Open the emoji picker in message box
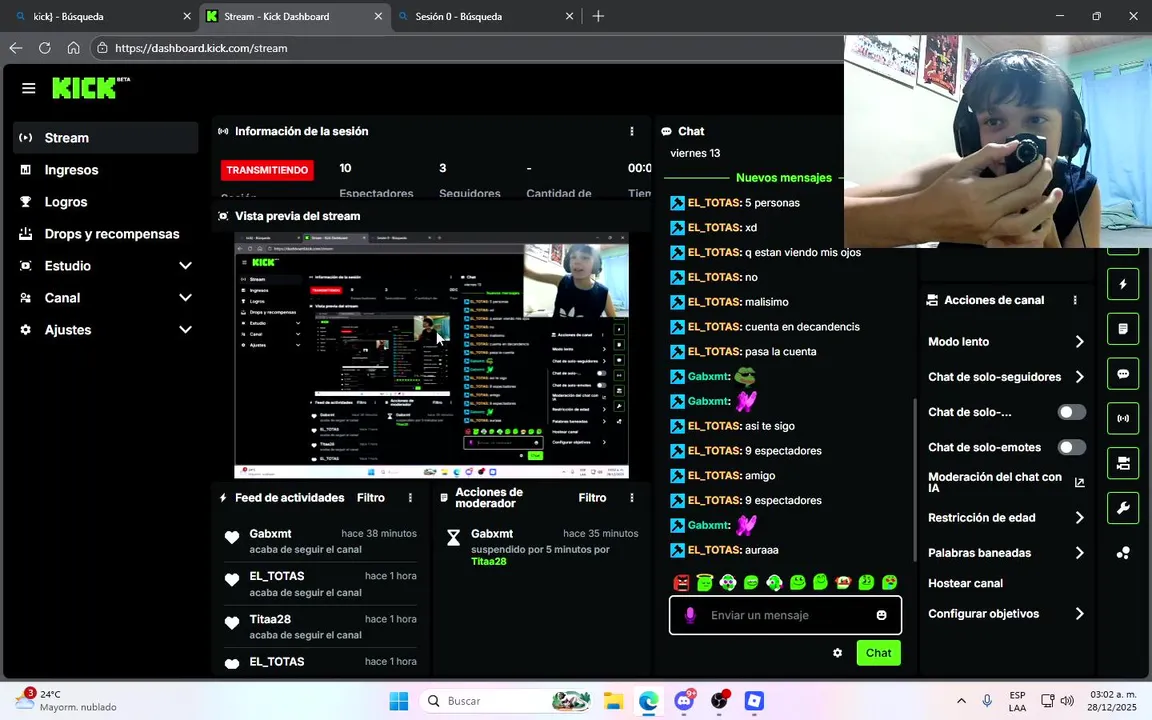The width and height of the screenshot is (1152, 720). point(882,615)
